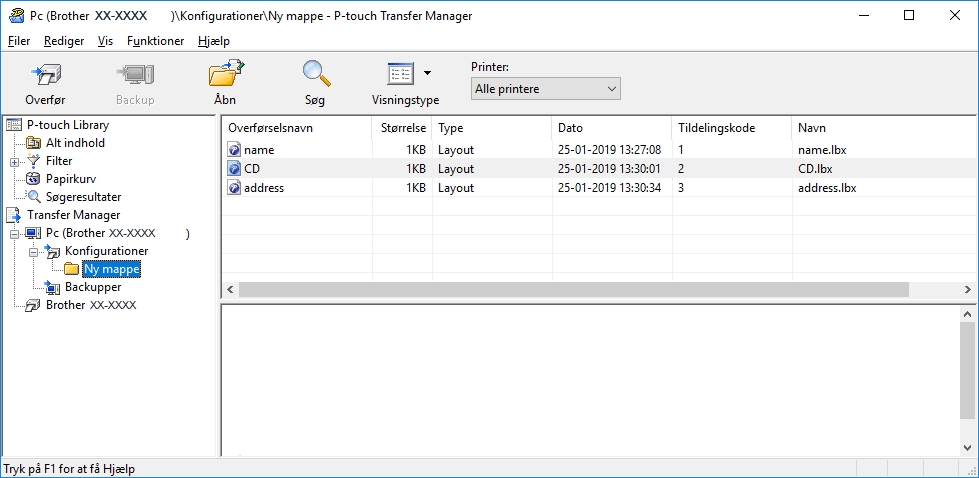
Task: Click the Backupper icon in the tree
Action: (52, 287)
